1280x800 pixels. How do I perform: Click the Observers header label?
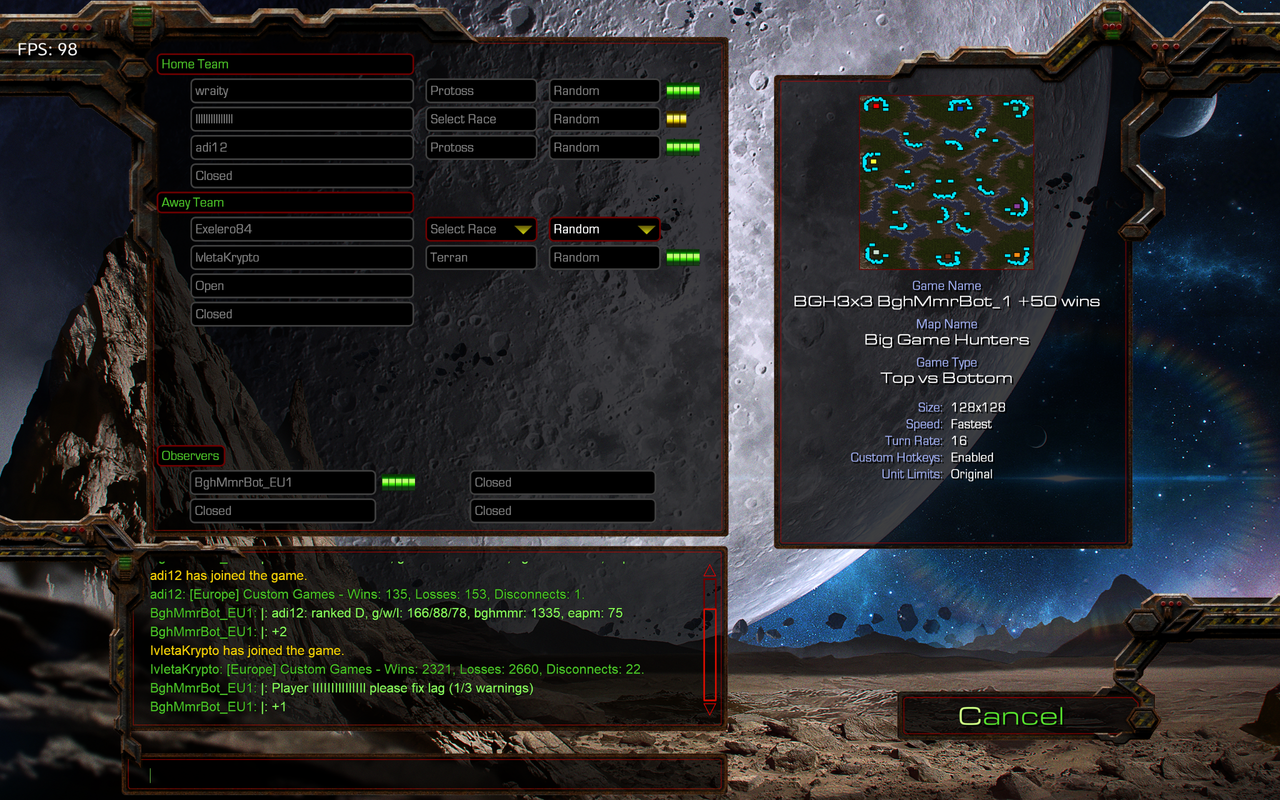pos(190,456)
